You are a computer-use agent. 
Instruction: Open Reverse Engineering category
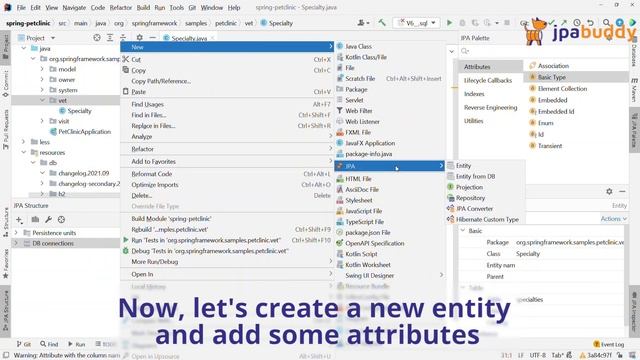pyautogui.click(x=490, y=107)
